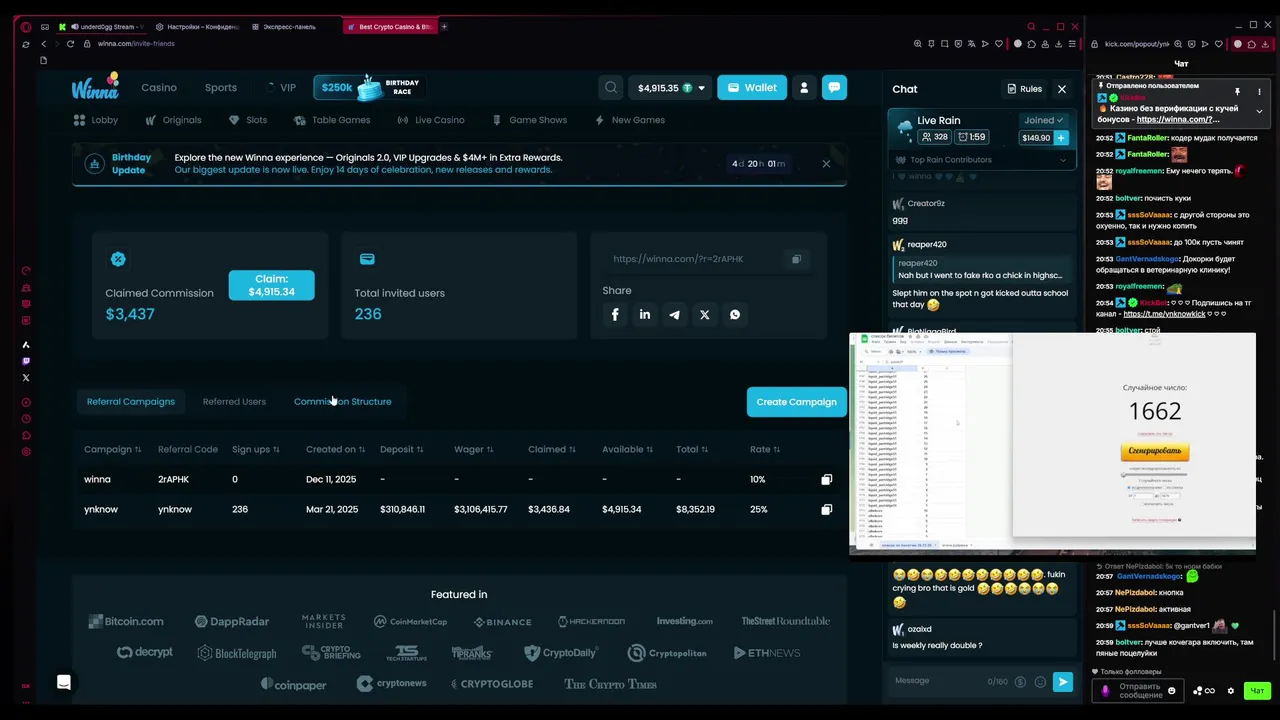The width and height of the screenshot is (1280, 720).
Task: Open support chat widget icon
Action: coord(64,682)
